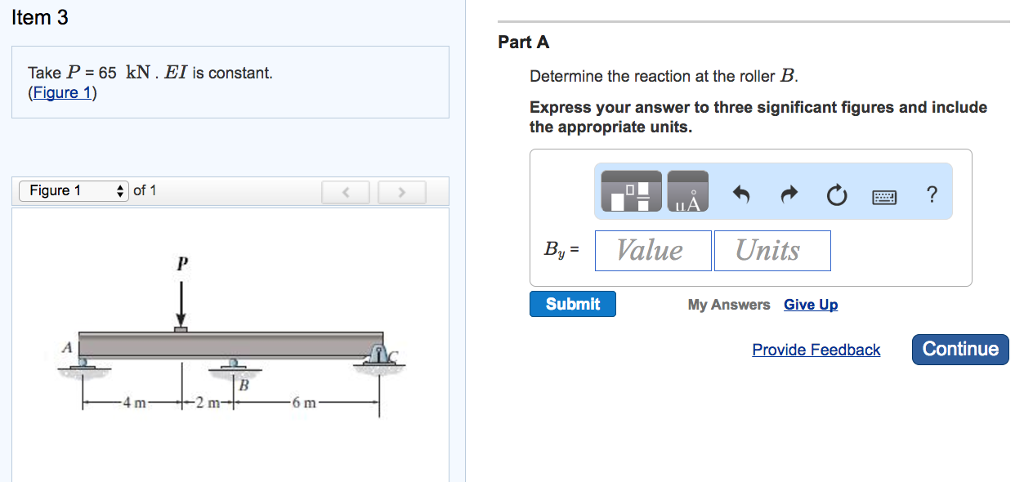Click the Give Up link

coord(810,305)
